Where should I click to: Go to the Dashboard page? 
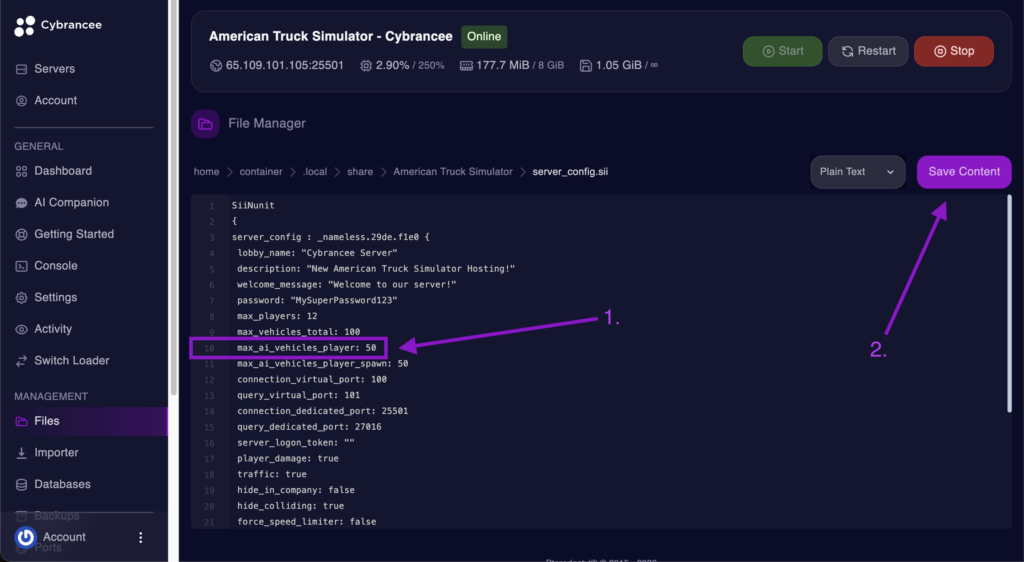63,171
